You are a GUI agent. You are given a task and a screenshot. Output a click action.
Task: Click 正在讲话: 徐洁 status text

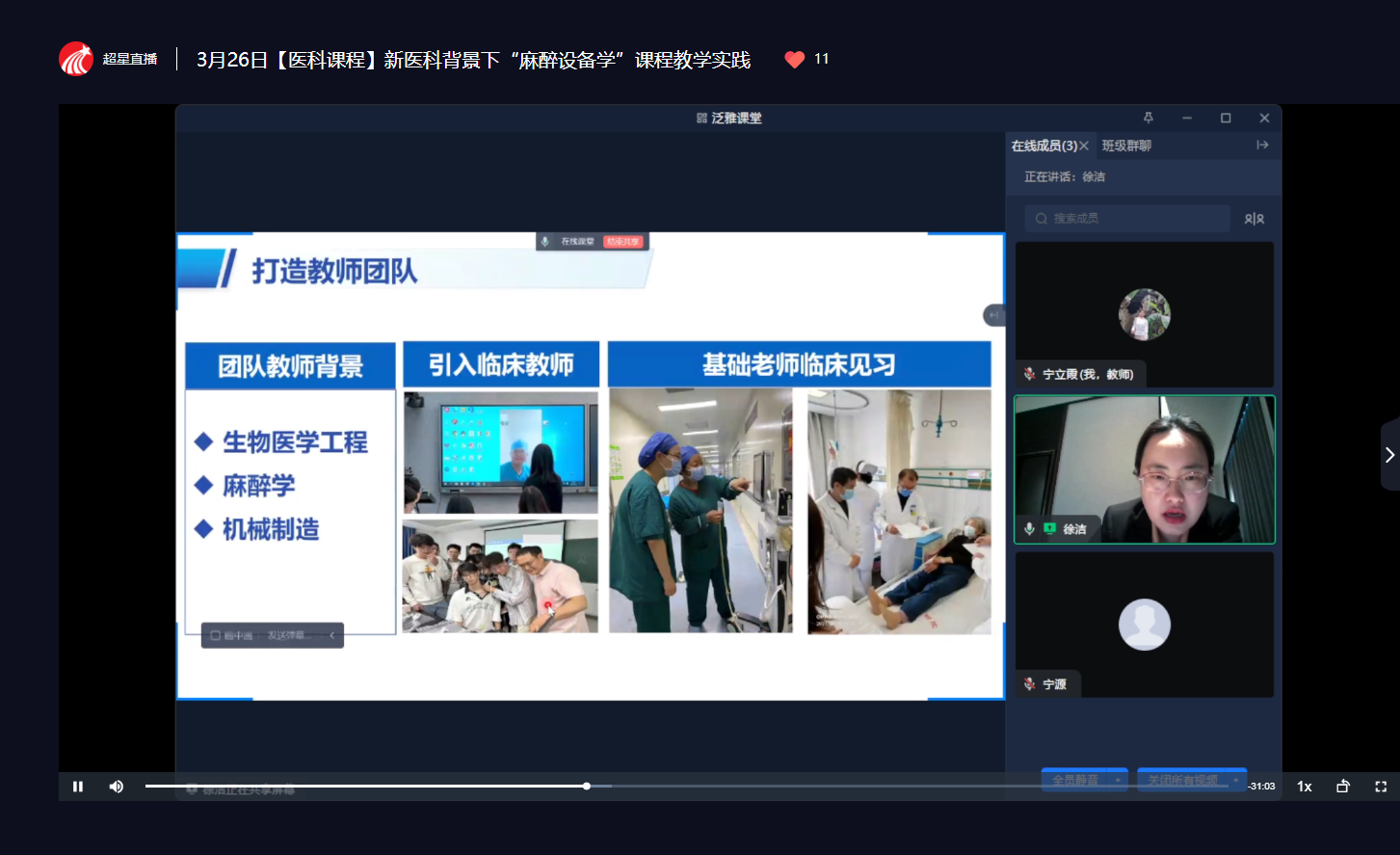1065,176
